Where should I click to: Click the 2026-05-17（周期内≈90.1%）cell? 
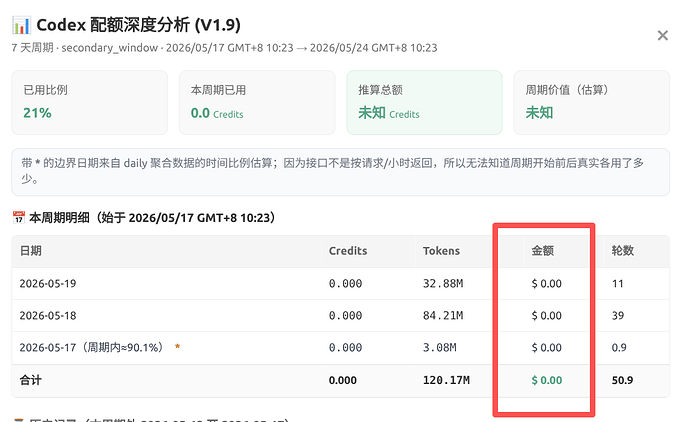(91, 347)
